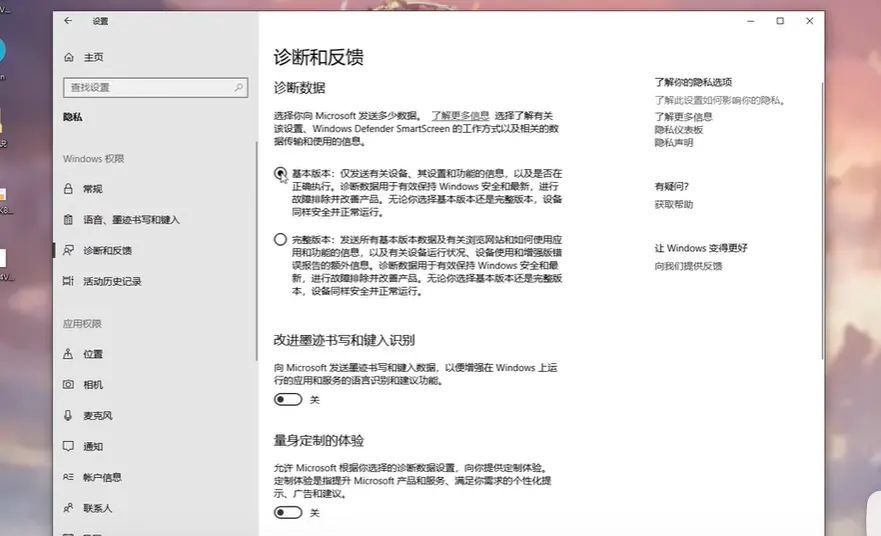Select the 完整版本 radio button

pyautogui.click(x=280, y=239)
